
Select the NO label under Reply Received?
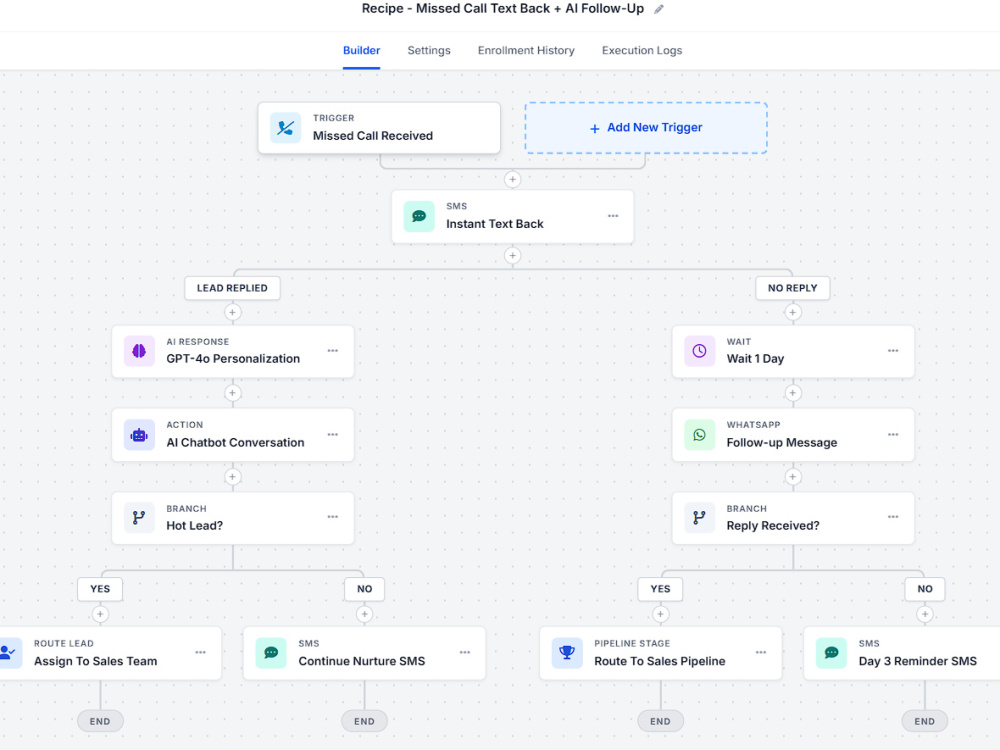[x=925, y=589]
